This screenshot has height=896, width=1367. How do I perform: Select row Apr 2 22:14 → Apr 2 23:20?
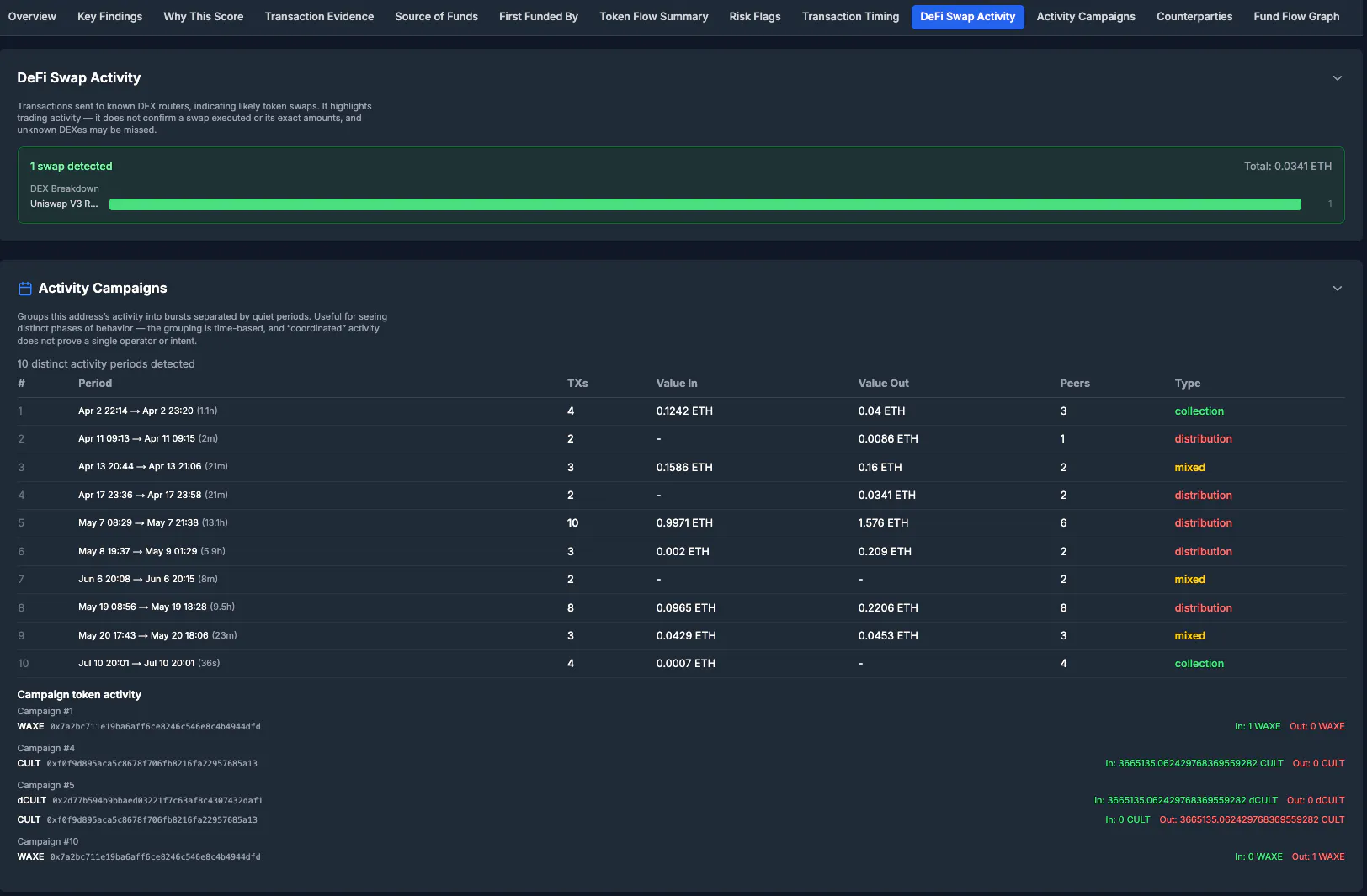click(681, 411)
